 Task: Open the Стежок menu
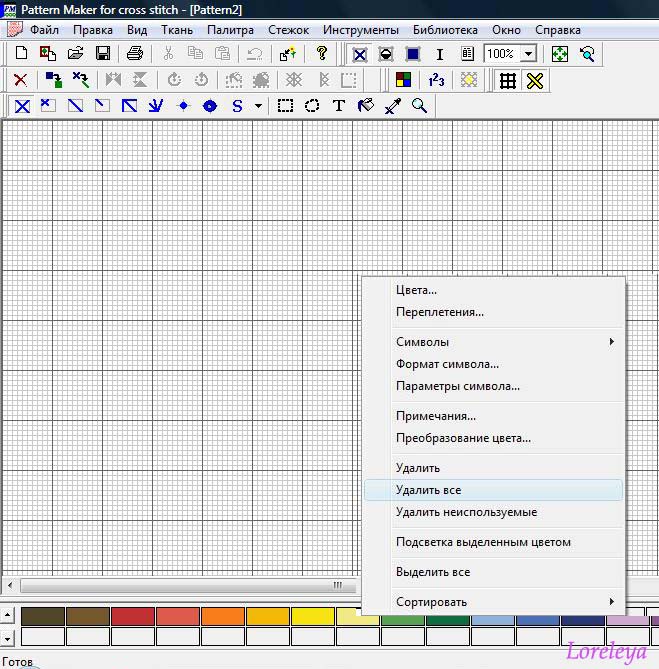click(288, 30)
